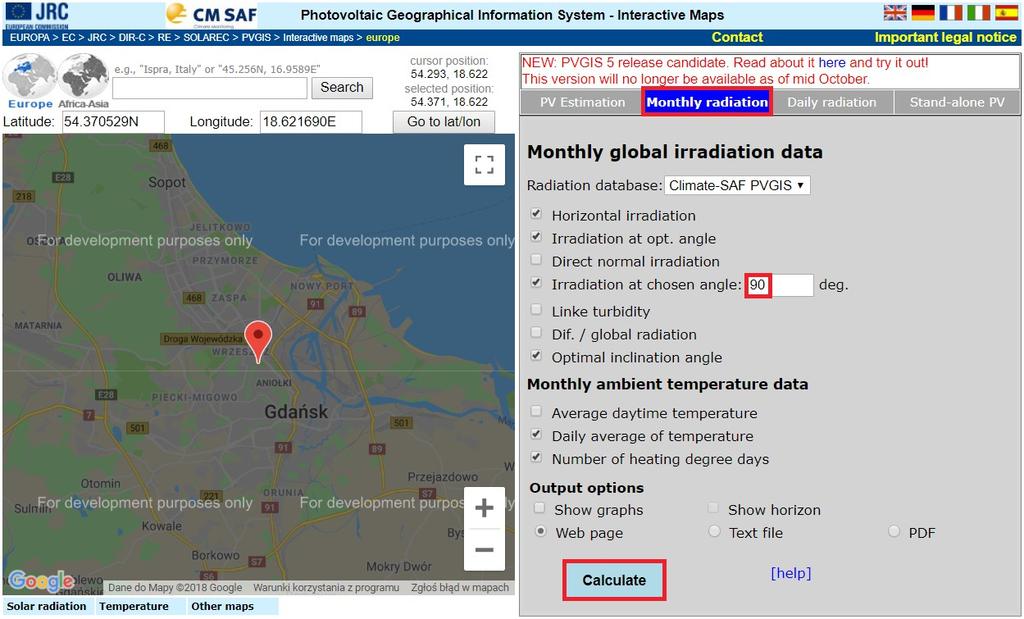Click the CM SAF logo
The image size is (1024, 619).
pos(211,15)
